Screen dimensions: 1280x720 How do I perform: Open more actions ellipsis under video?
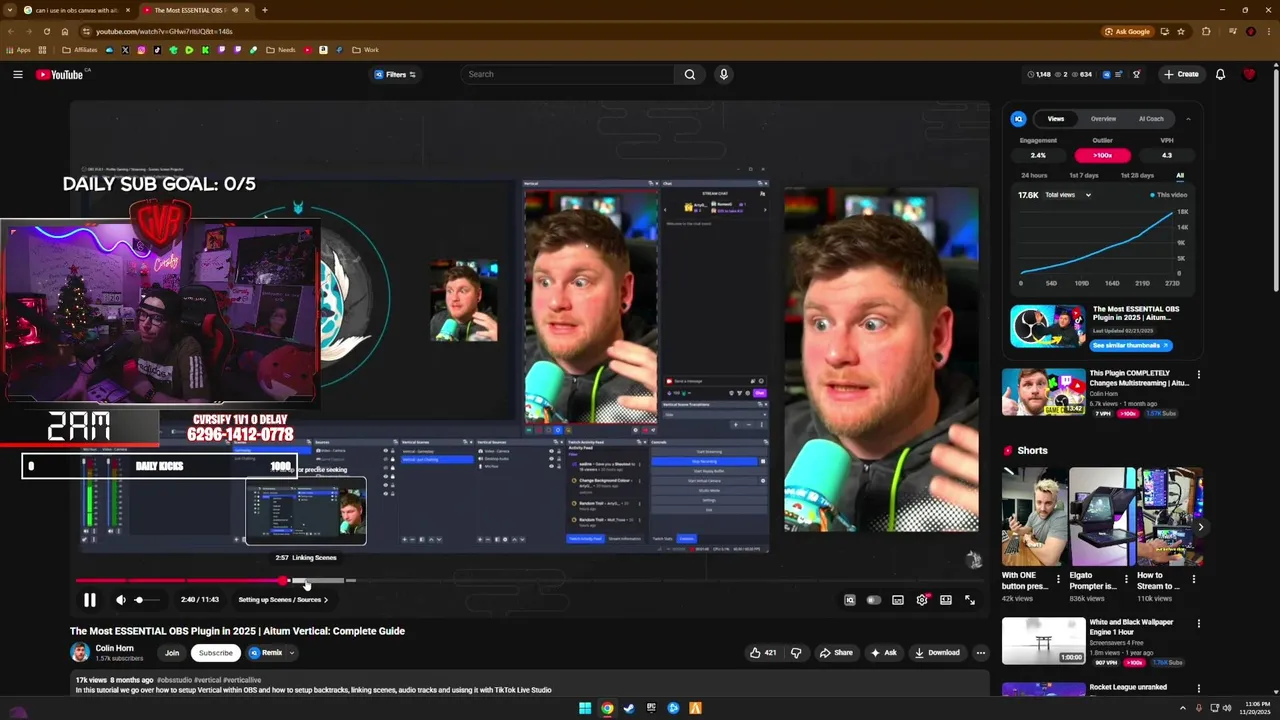pos(980,653)
